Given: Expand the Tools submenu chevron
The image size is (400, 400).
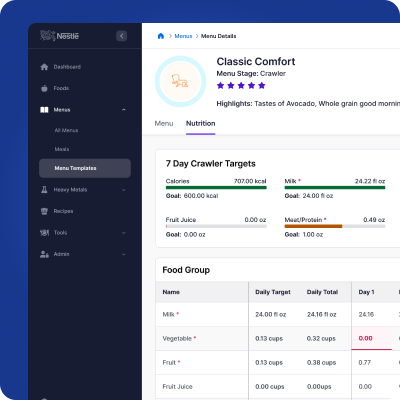Looking at the screenshot, I should tap(124, 233).
